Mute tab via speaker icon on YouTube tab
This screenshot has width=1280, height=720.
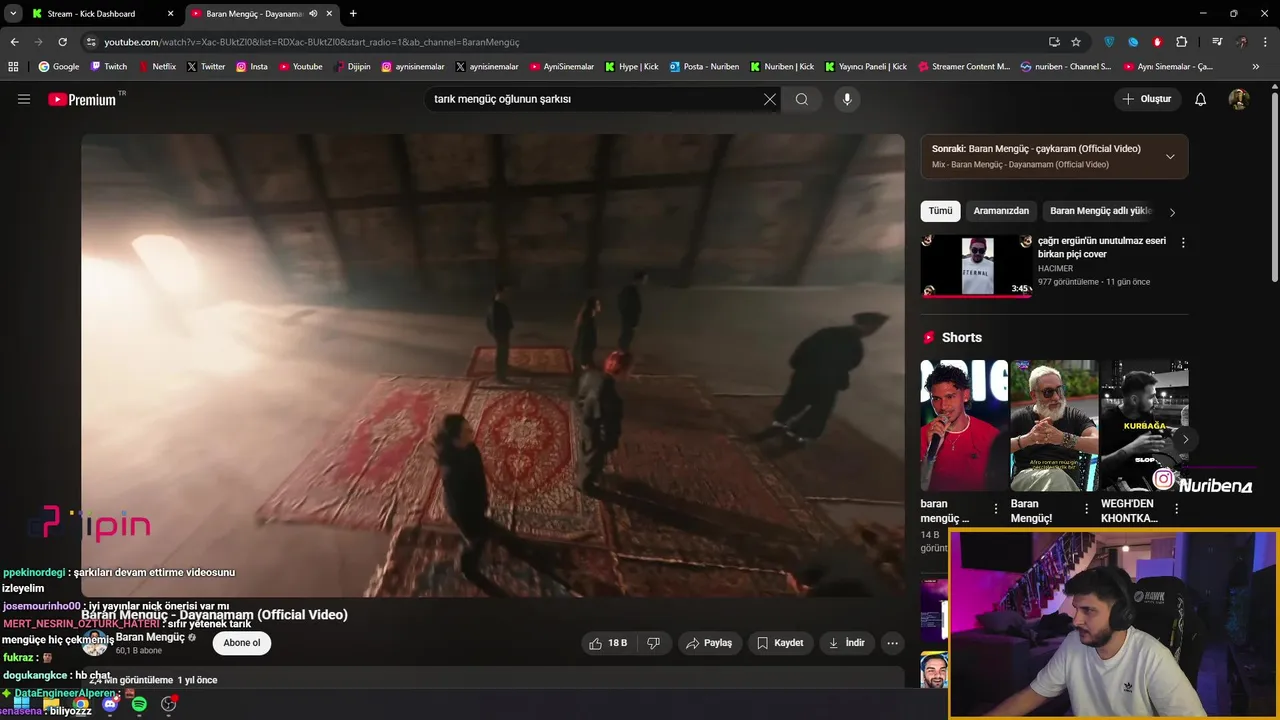click(313, 14)
